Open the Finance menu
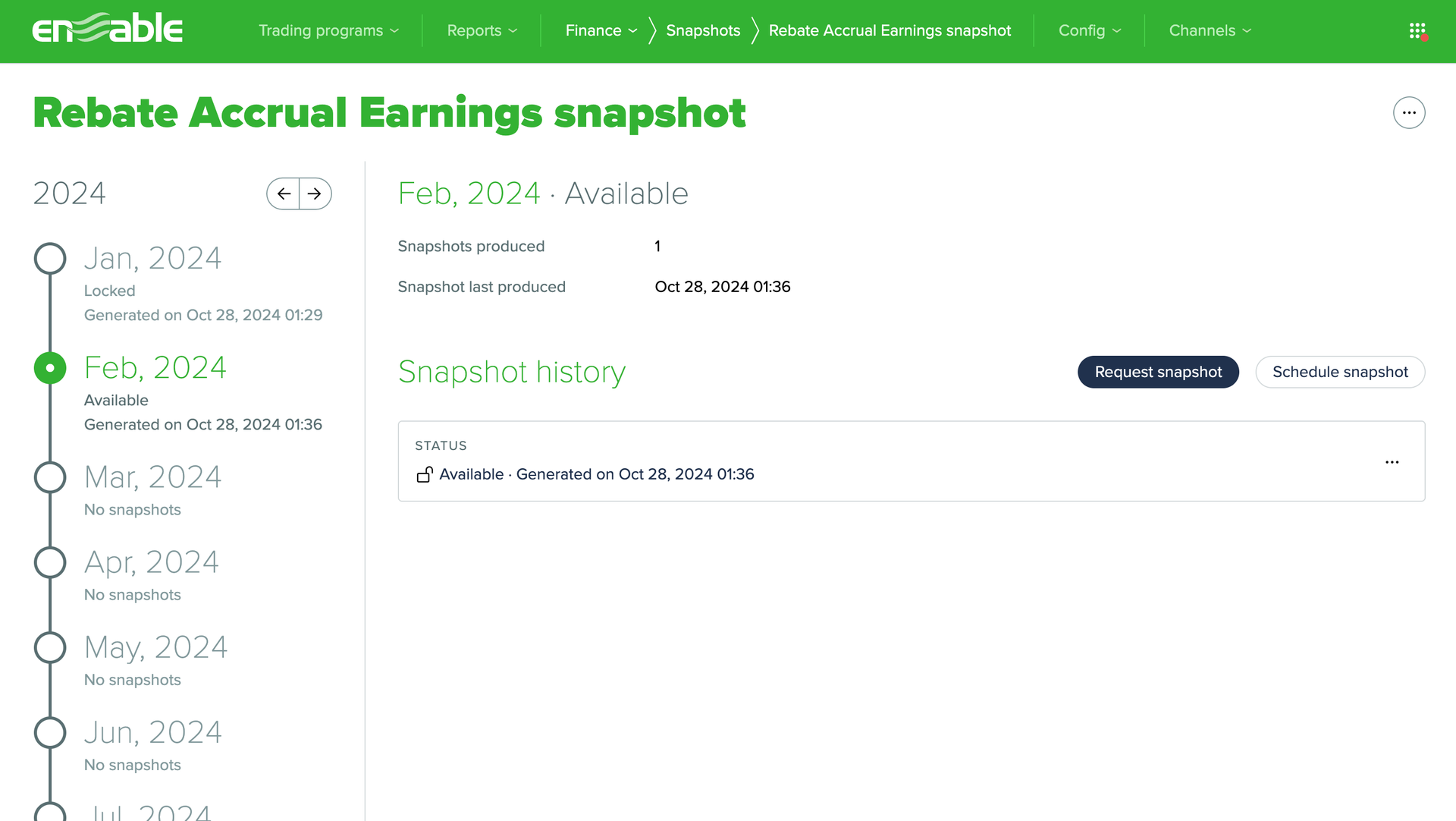 pos(601,30)
